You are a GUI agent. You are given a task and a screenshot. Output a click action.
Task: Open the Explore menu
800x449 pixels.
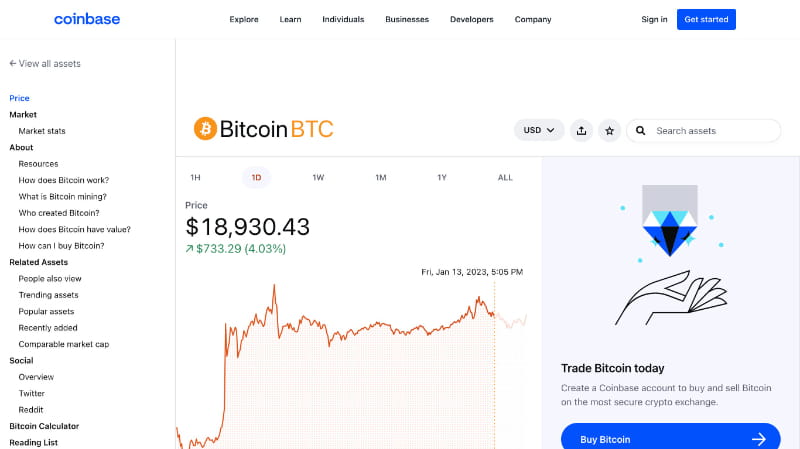(244, 19)
